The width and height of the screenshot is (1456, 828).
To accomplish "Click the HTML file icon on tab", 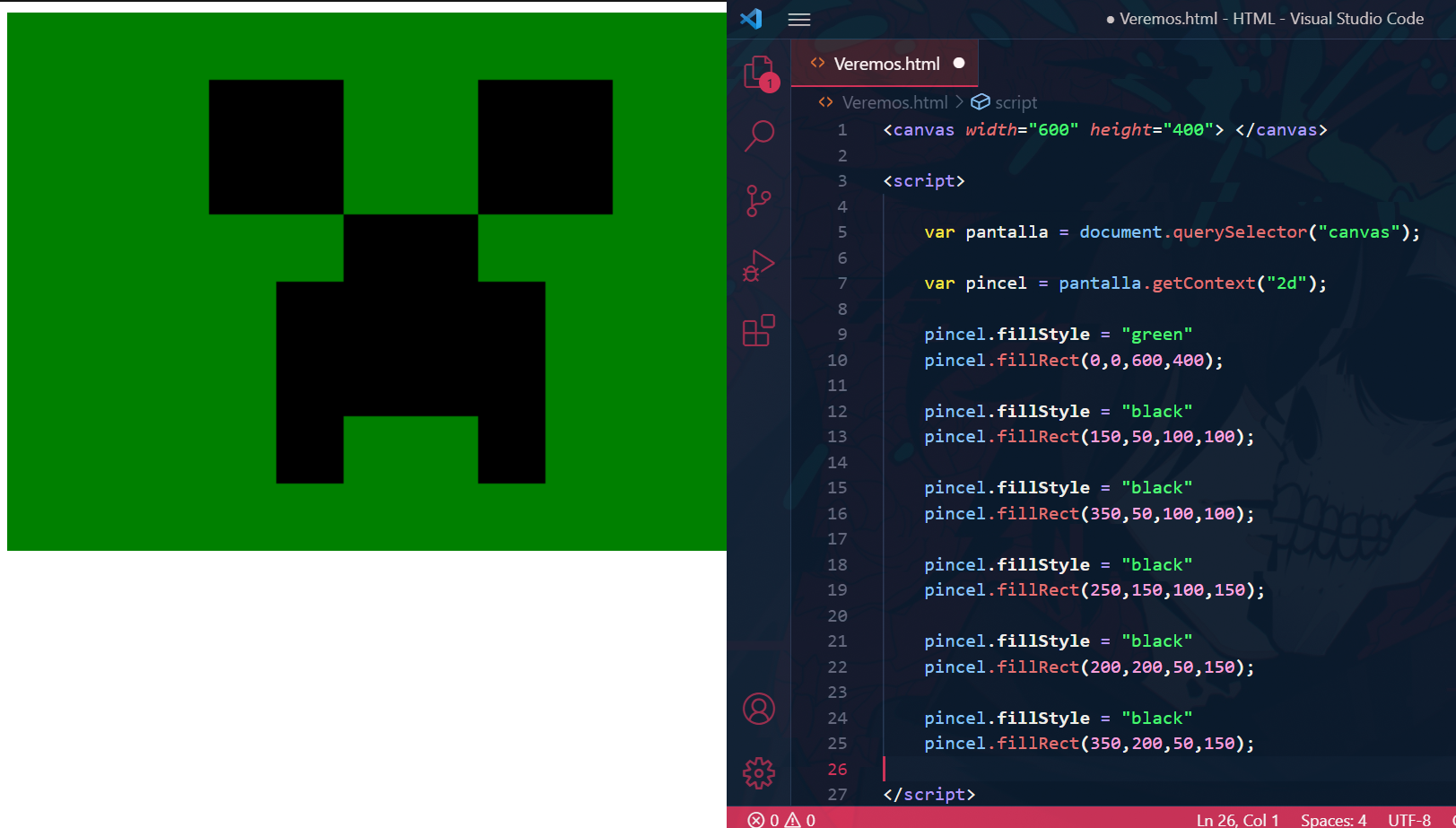I will (817, 63).
